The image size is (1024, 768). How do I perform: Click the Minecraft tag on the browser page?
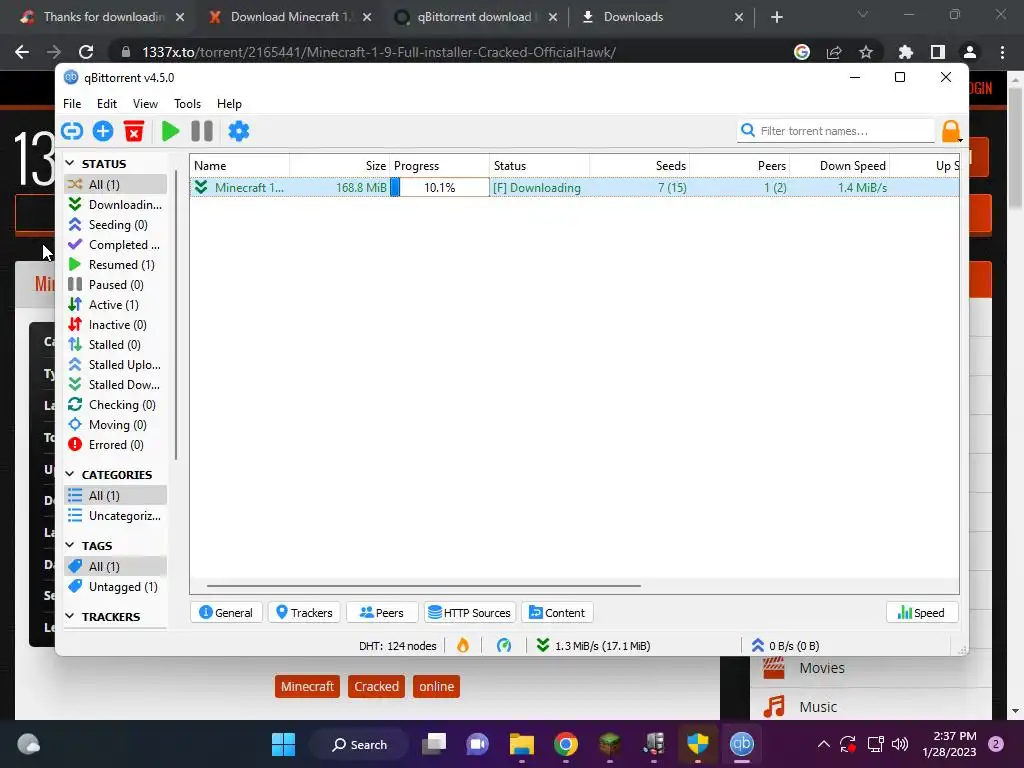coord(307,686)
